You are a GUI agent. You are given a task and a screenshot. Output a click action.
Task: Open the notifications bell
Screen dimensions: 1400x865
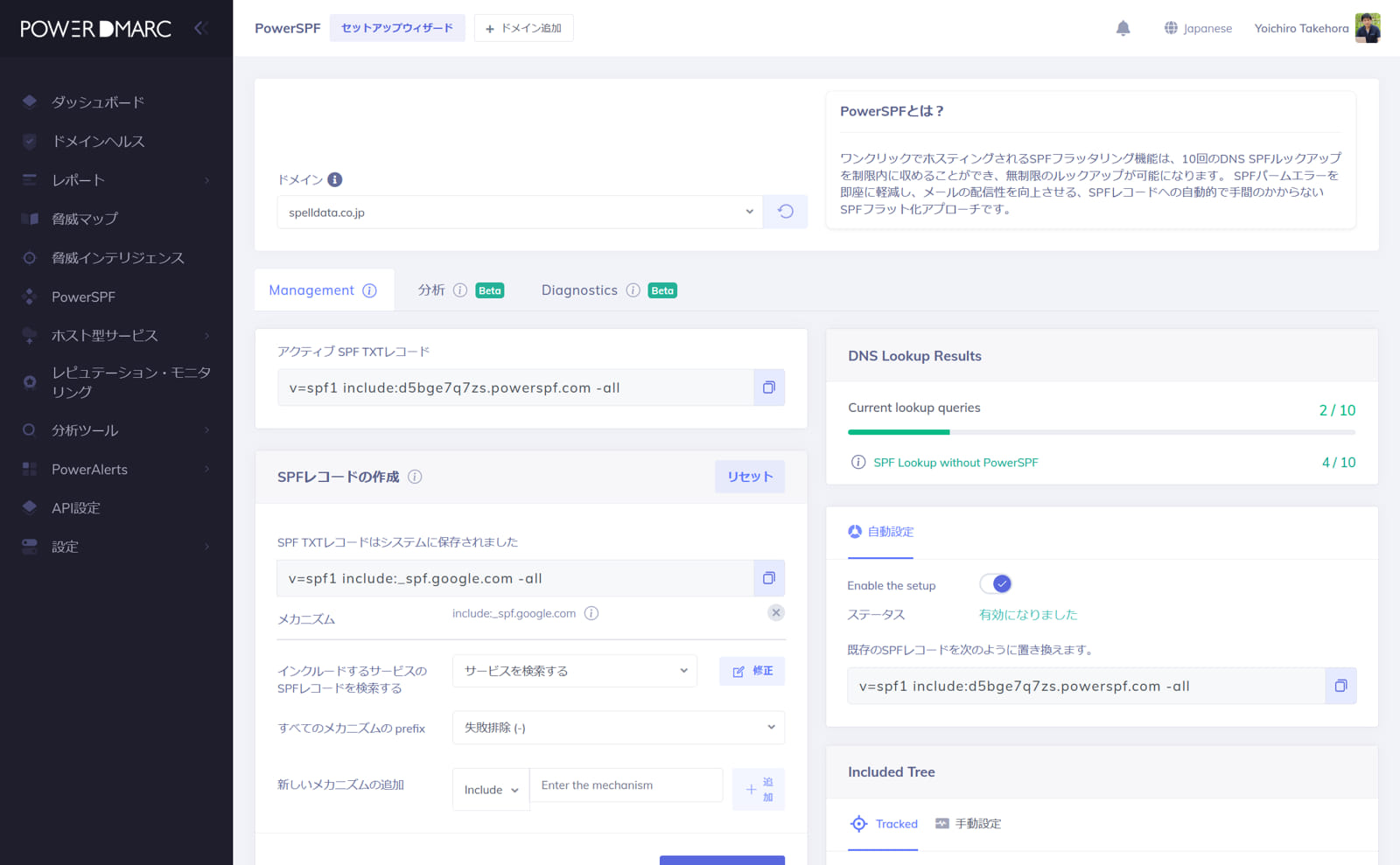(1123, 28)
